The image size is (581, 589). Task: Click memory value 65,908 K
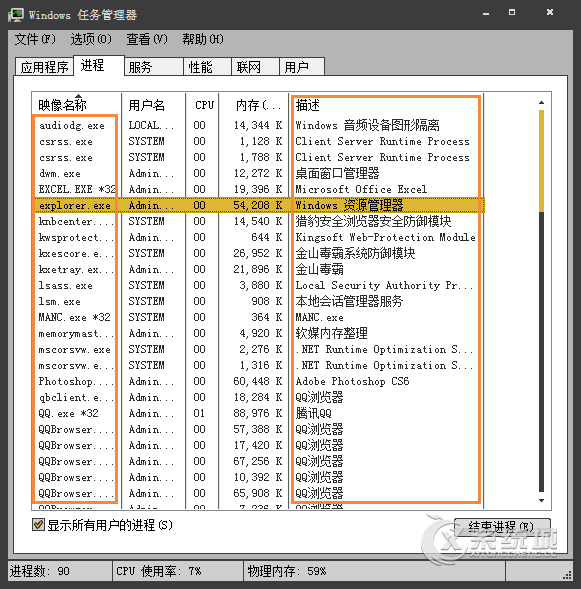coord(258,493)
